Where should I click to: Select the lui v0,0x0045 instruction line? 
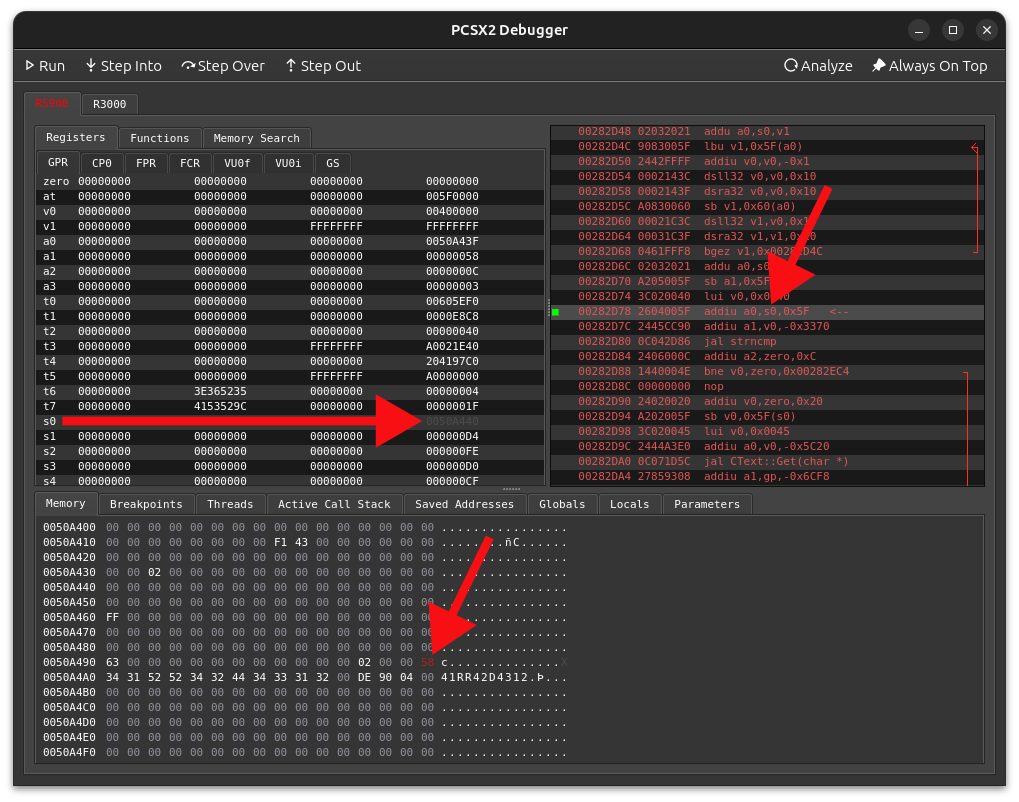coord(767,432)
